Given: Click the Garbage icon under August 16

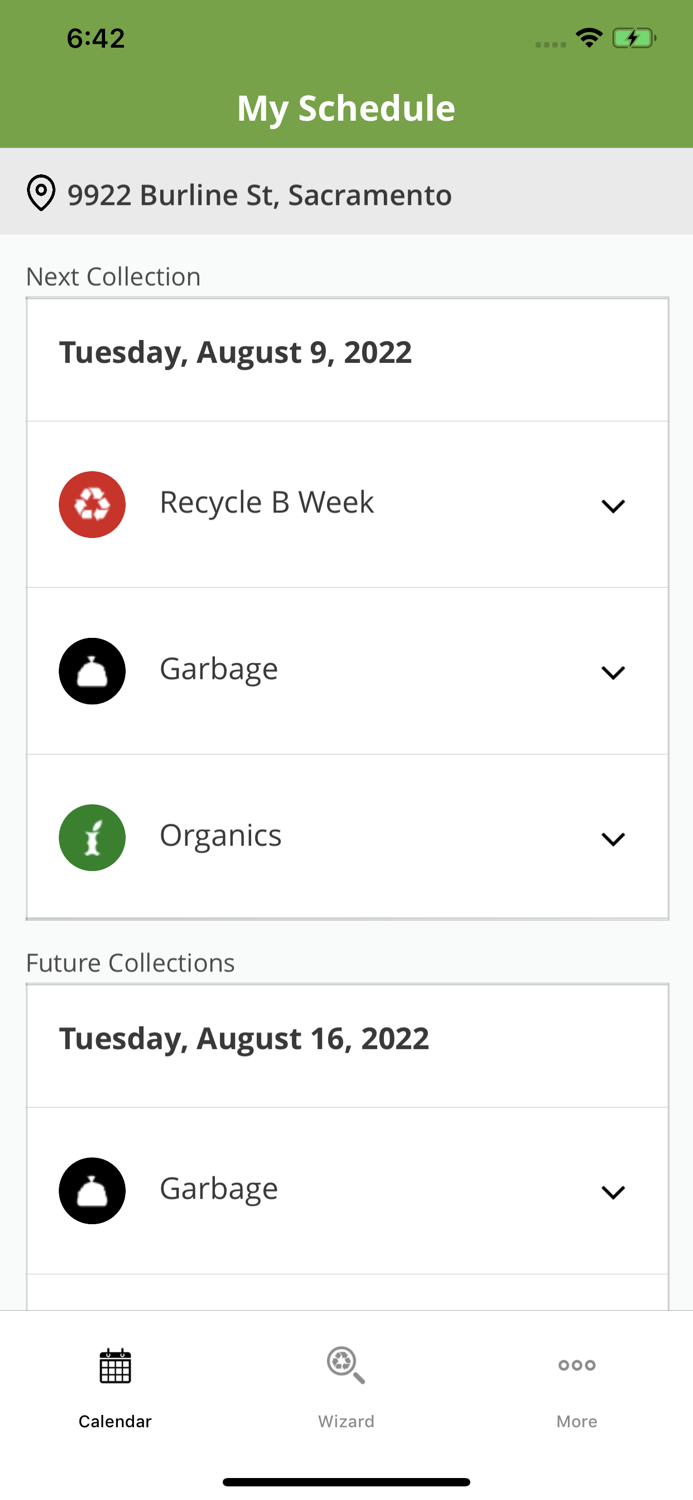Looking at the screenshot, I should pyautogui.click(x=92, y=1190).
